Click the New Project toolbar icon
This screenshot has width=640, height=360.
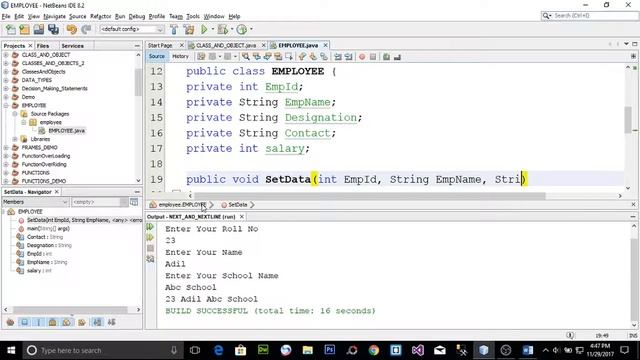click(24, 29)
